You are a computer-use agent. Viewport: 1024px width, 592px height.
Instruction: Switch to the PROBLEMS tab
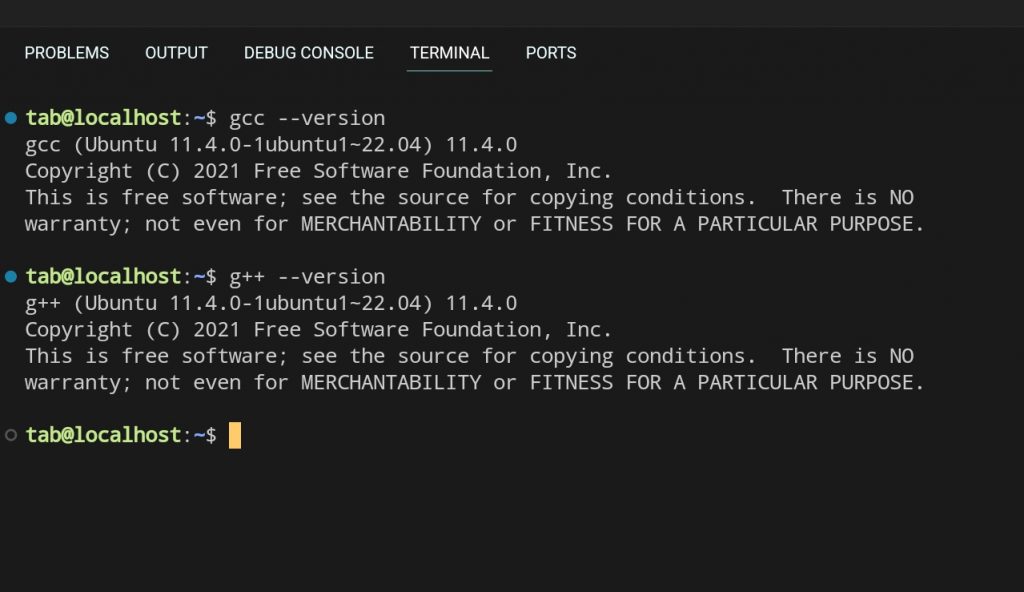click(x=67, y=53)
